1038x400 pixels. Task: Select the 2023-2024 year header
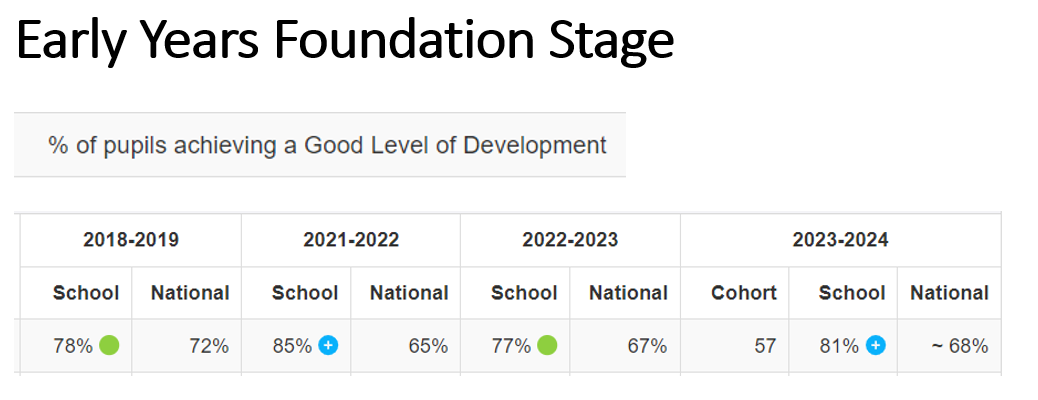[840, 240]
